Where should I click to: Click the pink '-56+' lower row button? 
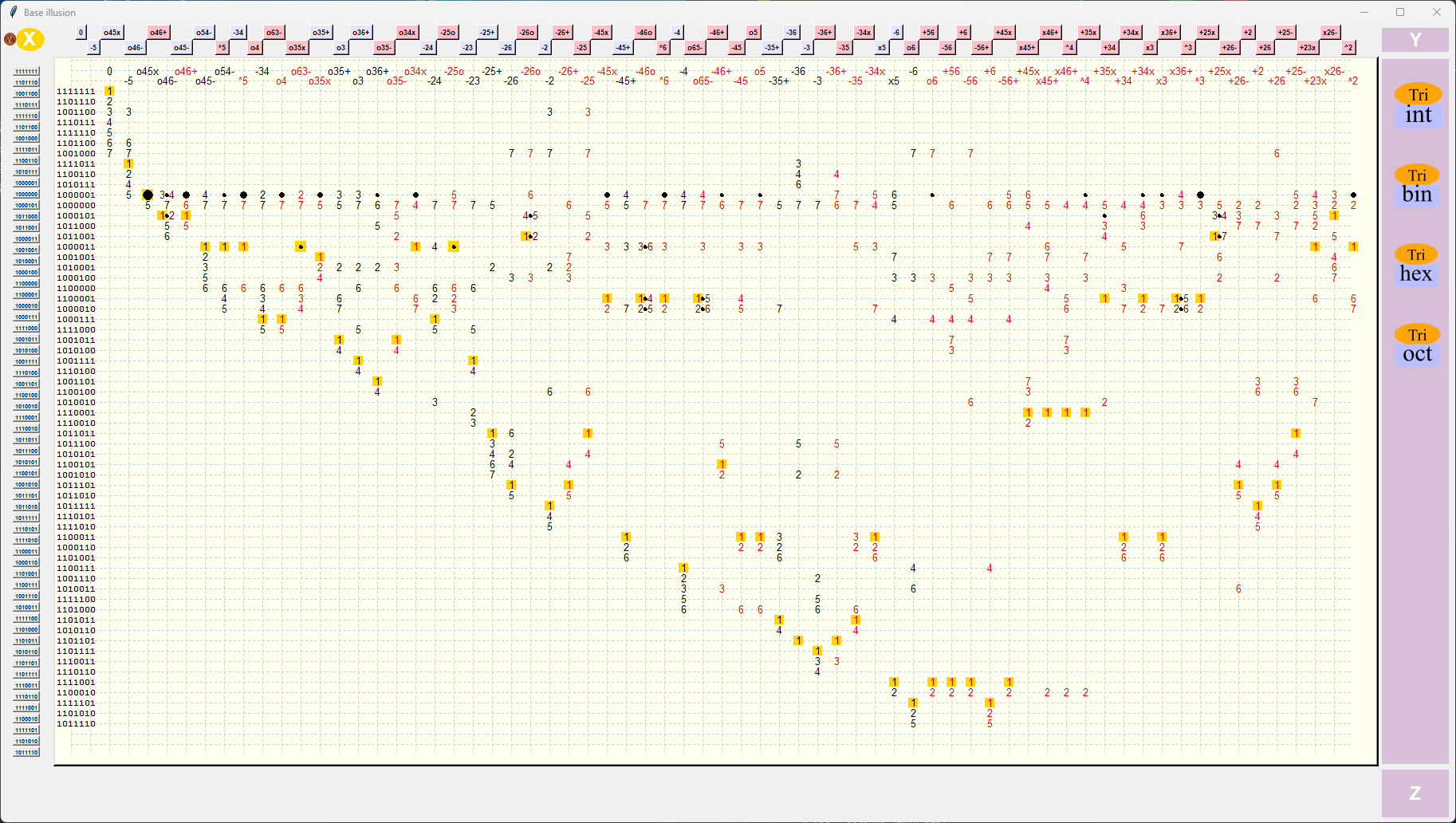[982, 47]
